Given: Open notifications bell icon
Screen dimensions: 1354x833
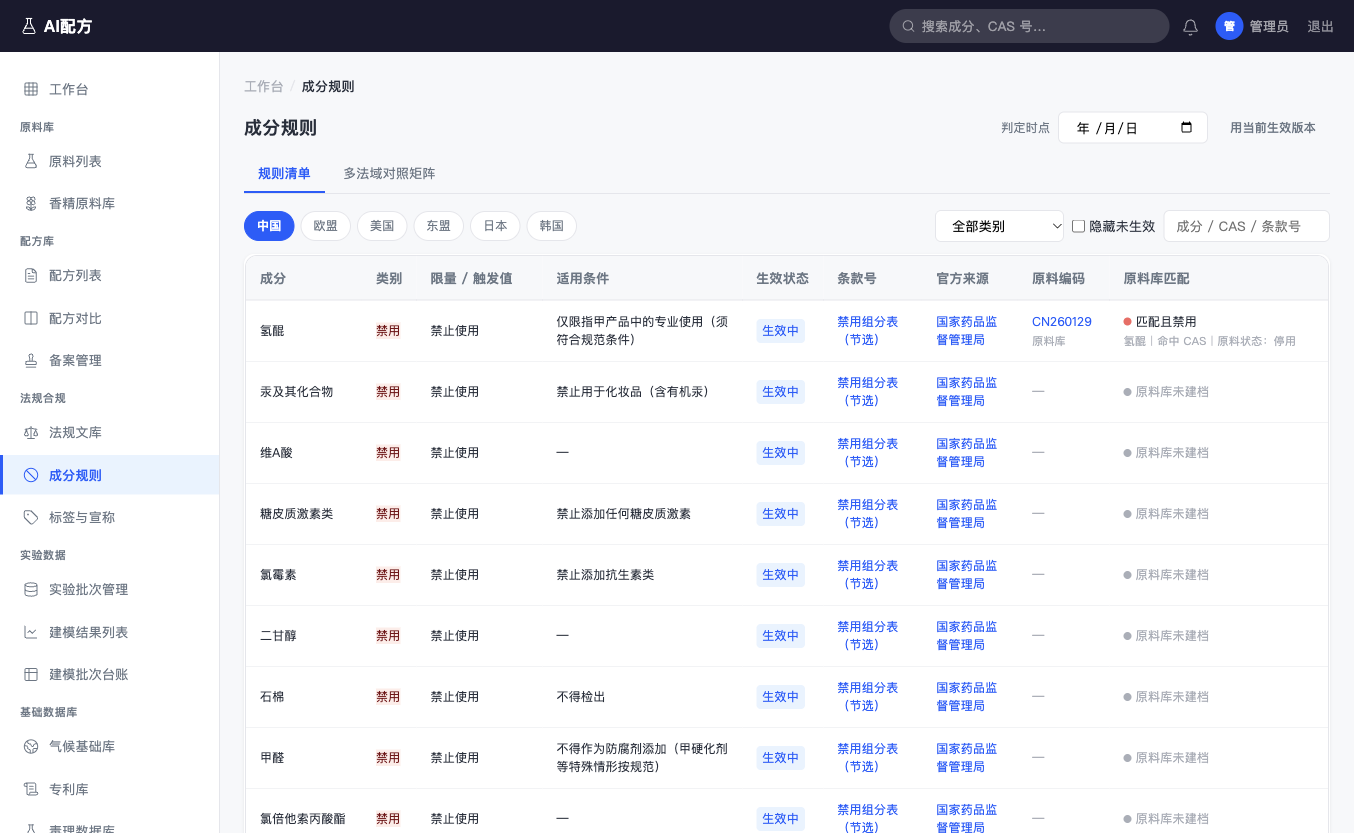Looking at the screenshot, I should coord(1190,27).
